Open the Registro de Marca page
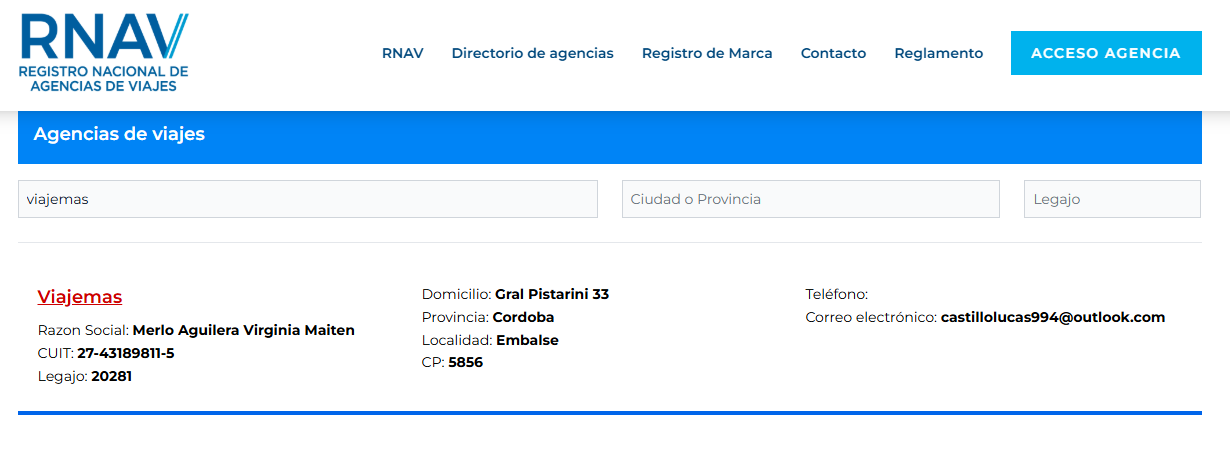The height and width of the screenshot is (449, 1230). pyautogui.click(x=707, y=53)
